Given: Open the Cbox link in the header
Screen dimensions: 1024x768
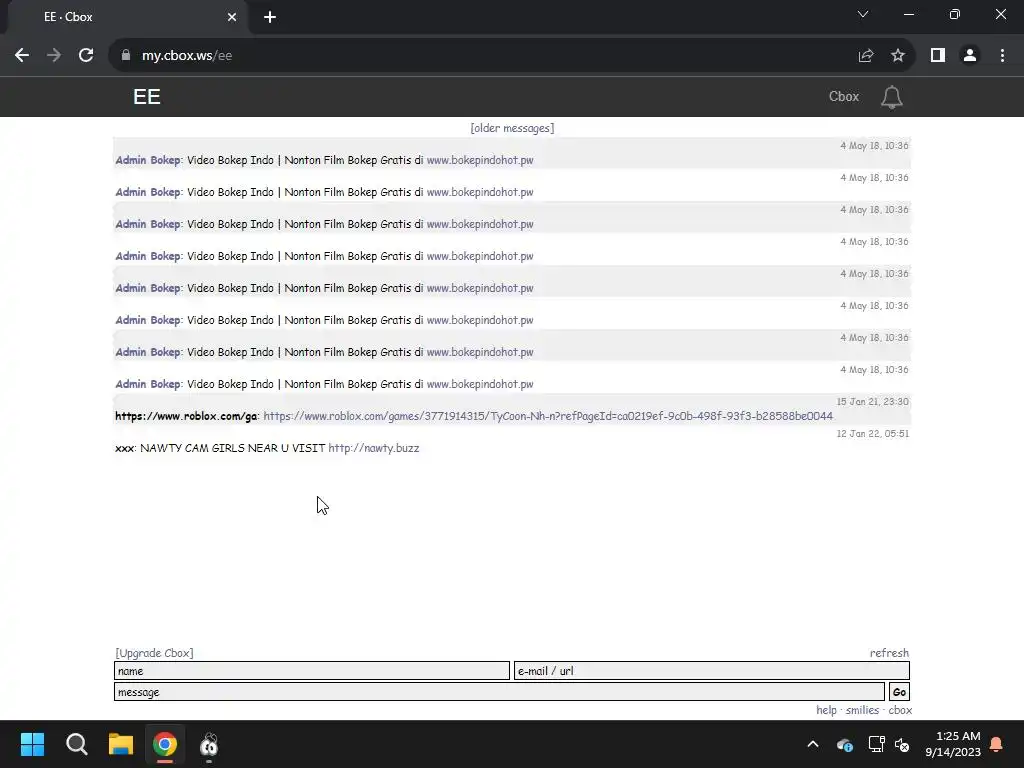Looking at the screenshot, I should 844,97.
